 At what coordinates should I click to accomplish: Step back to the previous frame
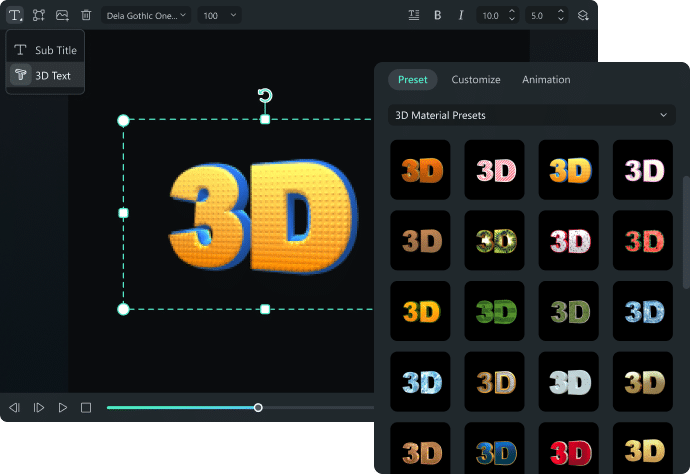15,408
